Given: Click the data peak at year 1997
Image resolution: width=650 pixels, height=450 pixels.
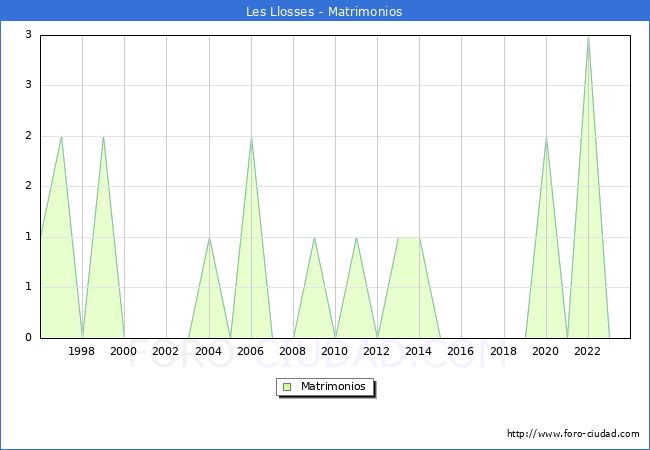Looking at the screenshot, I should coord(61,137).
